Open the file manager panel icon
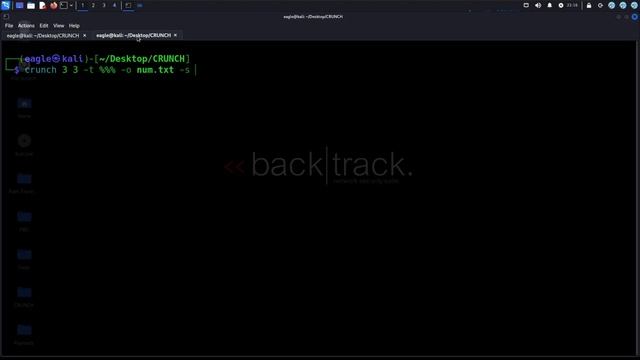Image resolution: width=640 pixels, height=360 pixels. tap(31, 5)
